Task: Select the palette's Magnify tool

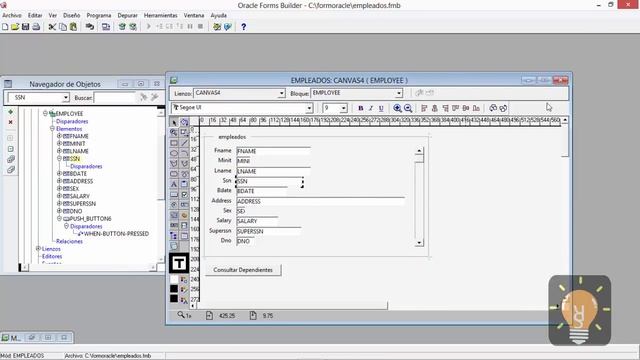Action: pyautogui.click(x=174, y=133)
